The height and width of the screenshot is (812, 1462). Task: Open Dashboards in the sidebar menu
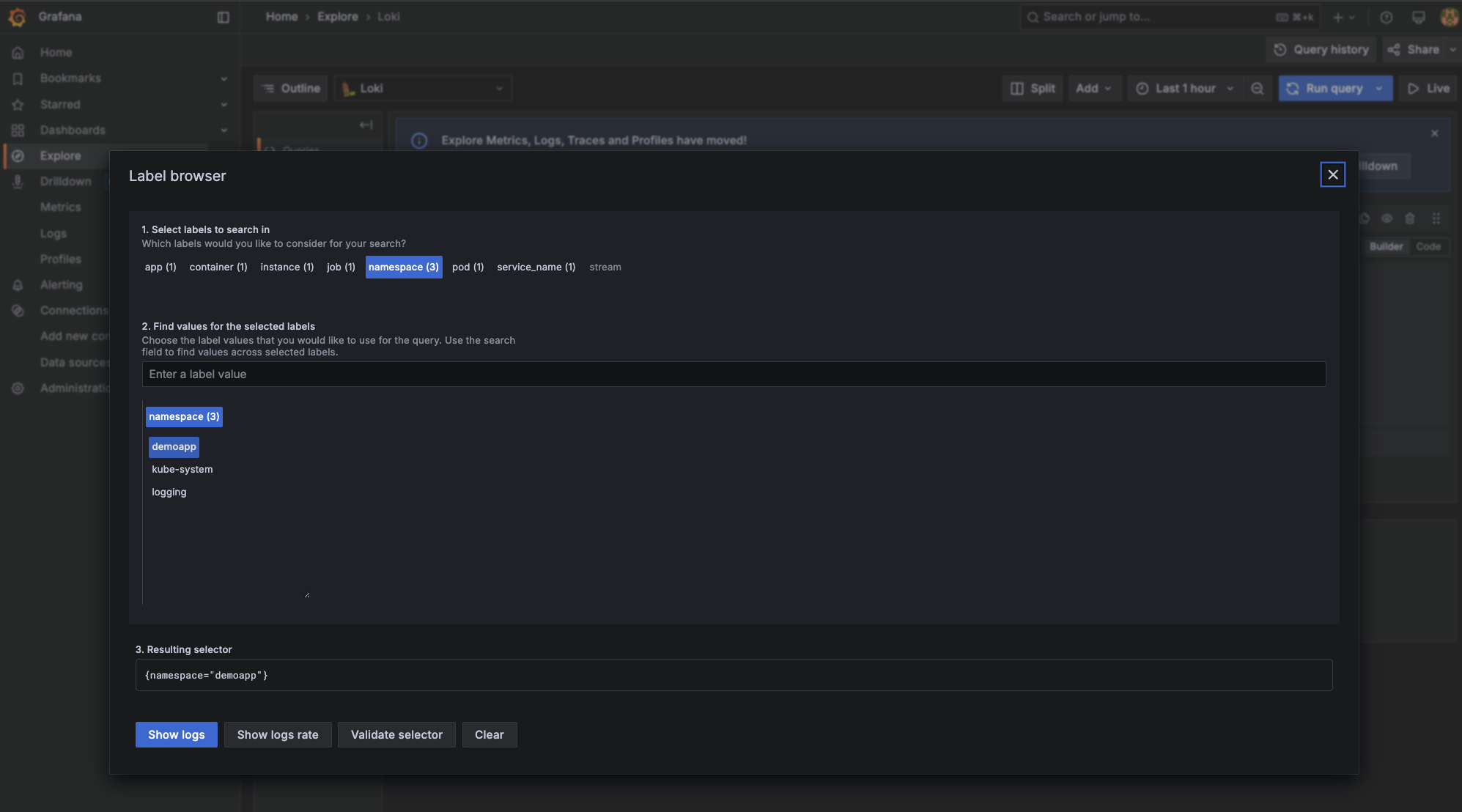click(73, 130)
